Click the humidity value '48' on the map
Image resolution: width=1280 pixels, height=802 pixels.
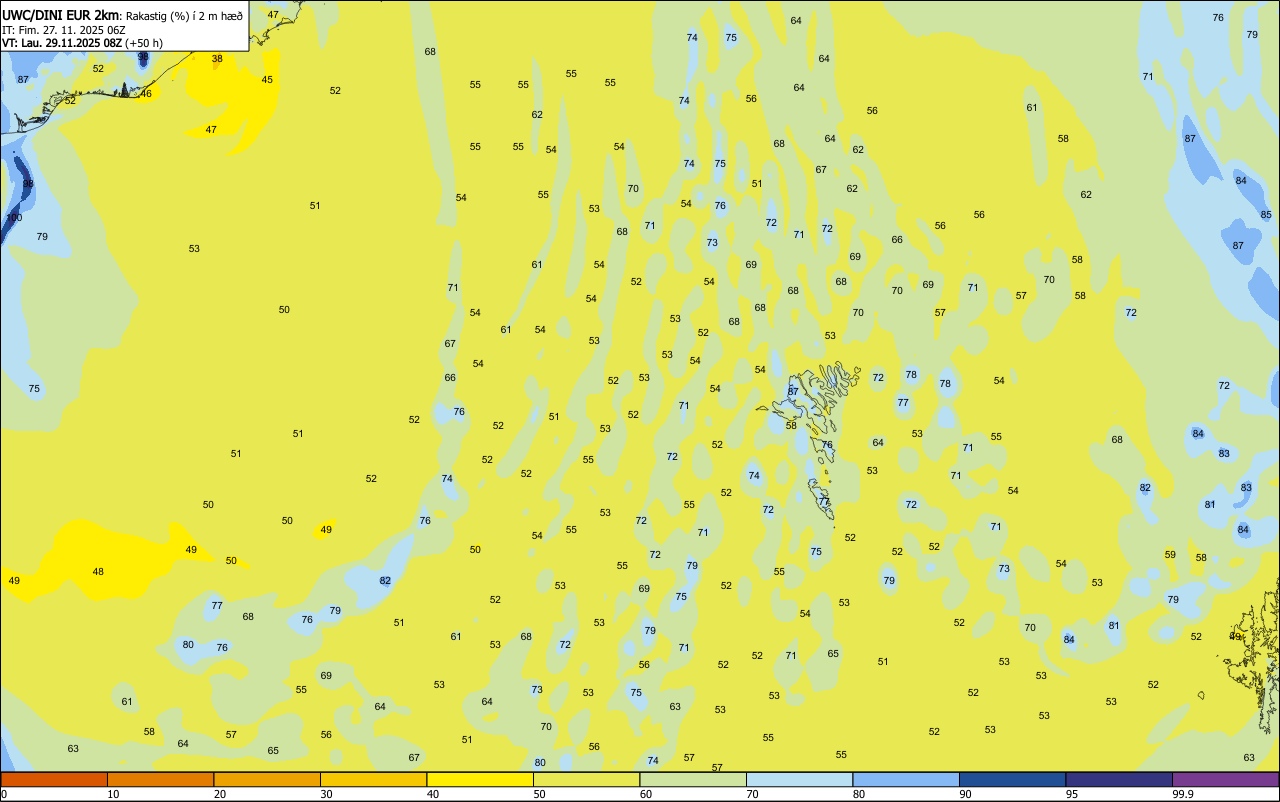click(98, 571)
